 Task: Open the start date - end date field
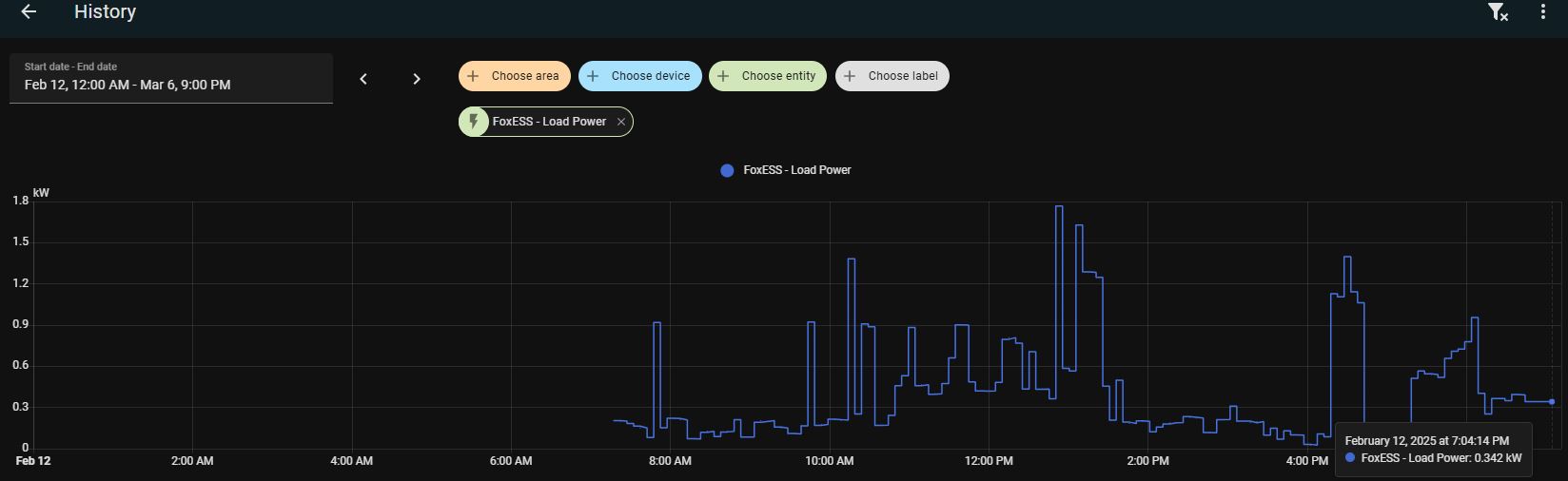click(x=171, y=78)
